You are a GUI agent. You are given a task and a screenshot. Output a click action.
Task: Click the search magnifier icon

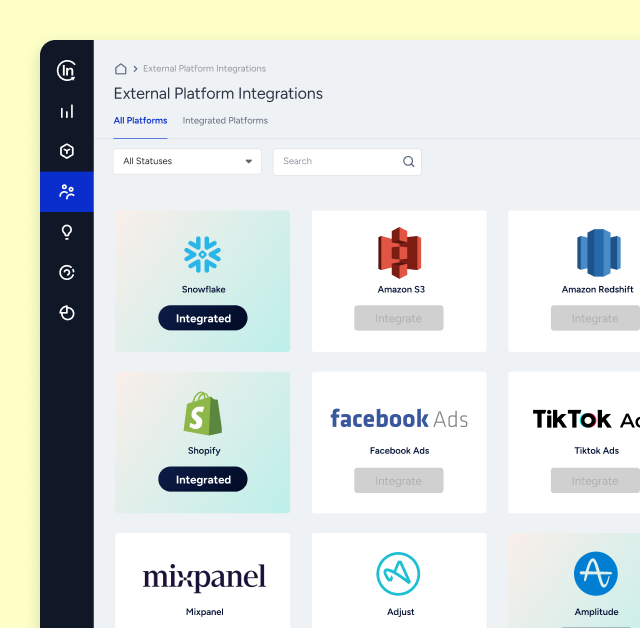[x=408, y=162]
